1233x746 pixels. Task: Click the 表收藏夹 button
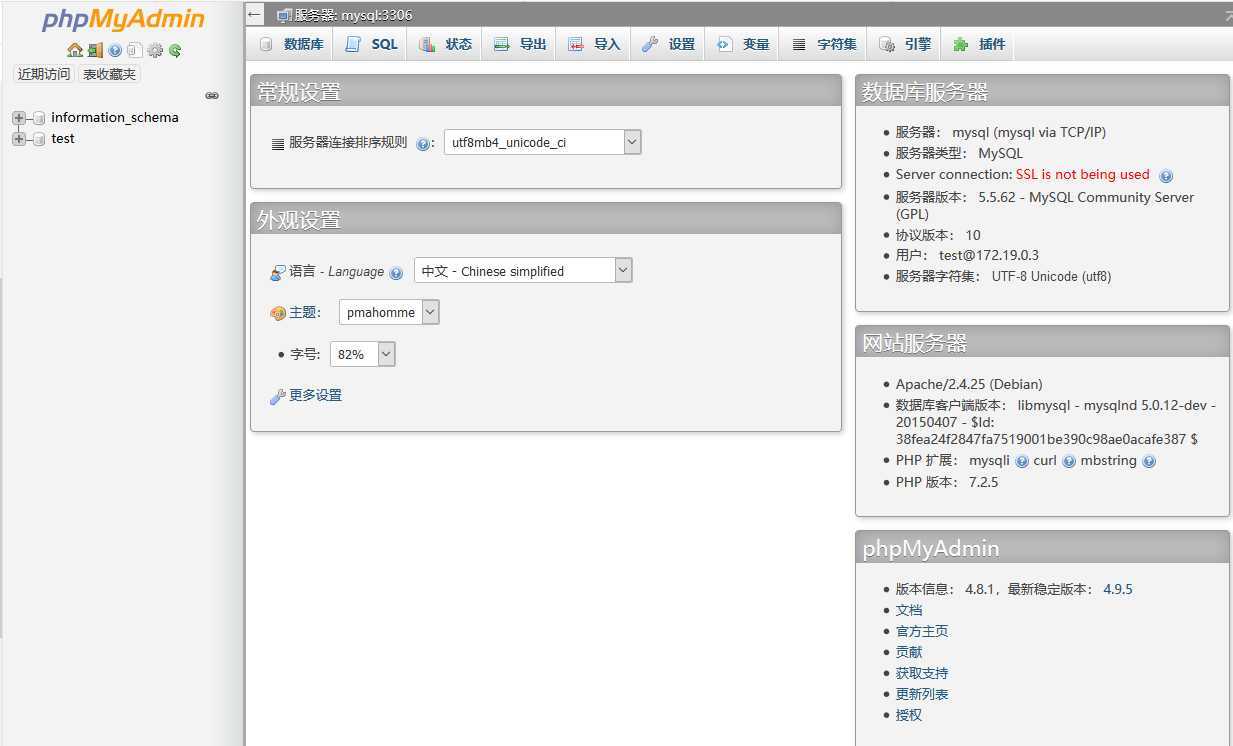109,74
